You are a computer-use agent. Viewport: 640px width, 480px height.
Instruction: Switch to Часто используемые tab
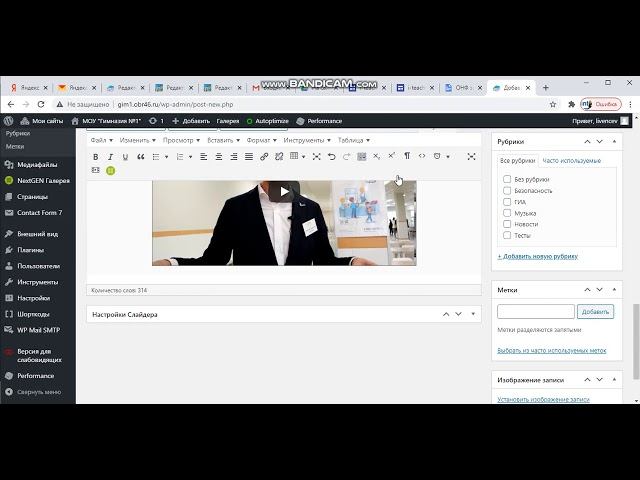pyautogui.click(x=571, y=161)
